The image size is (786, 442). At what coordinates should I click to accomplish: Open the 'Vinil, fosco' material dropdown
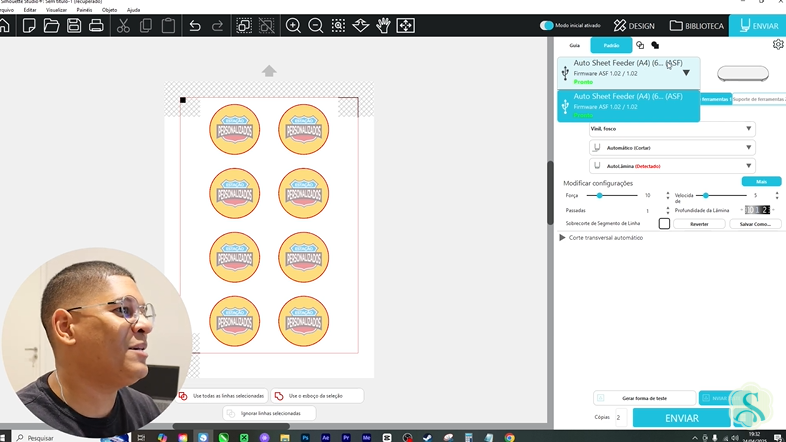coord(672,129)
